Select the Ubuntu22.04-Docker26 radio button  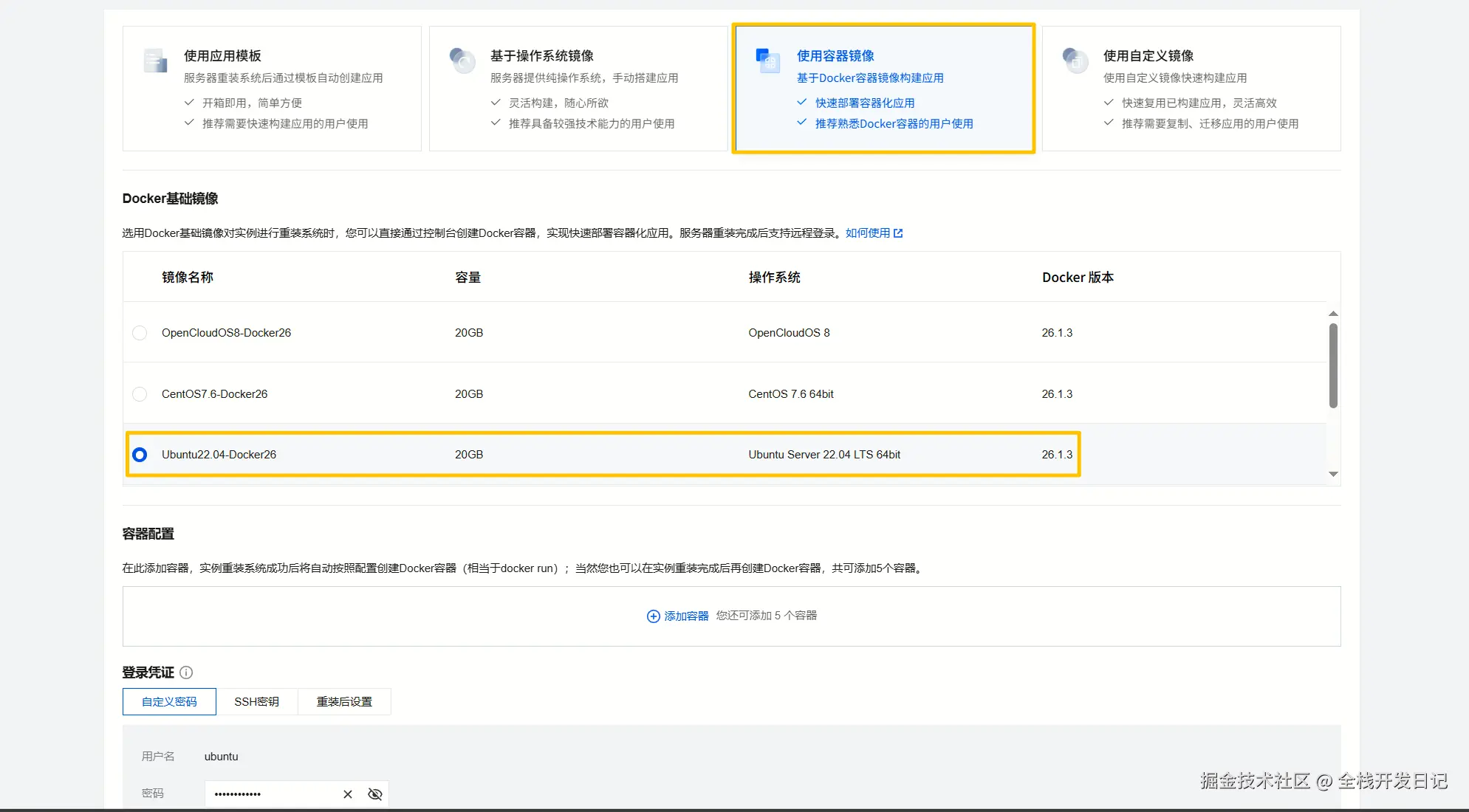click(x=140, y=455)
